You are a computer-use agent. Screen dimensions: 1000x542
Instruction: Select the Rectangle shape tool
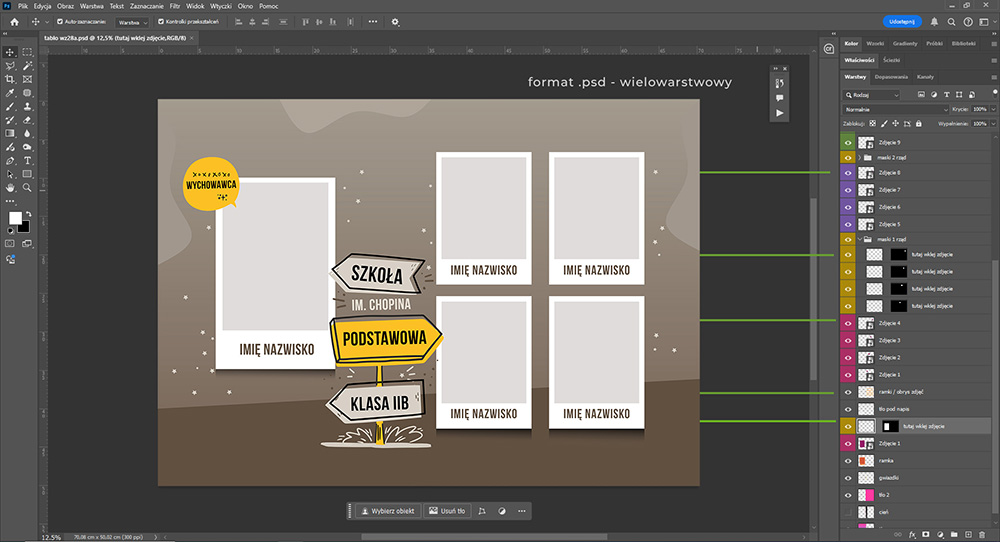click(27, 174)
